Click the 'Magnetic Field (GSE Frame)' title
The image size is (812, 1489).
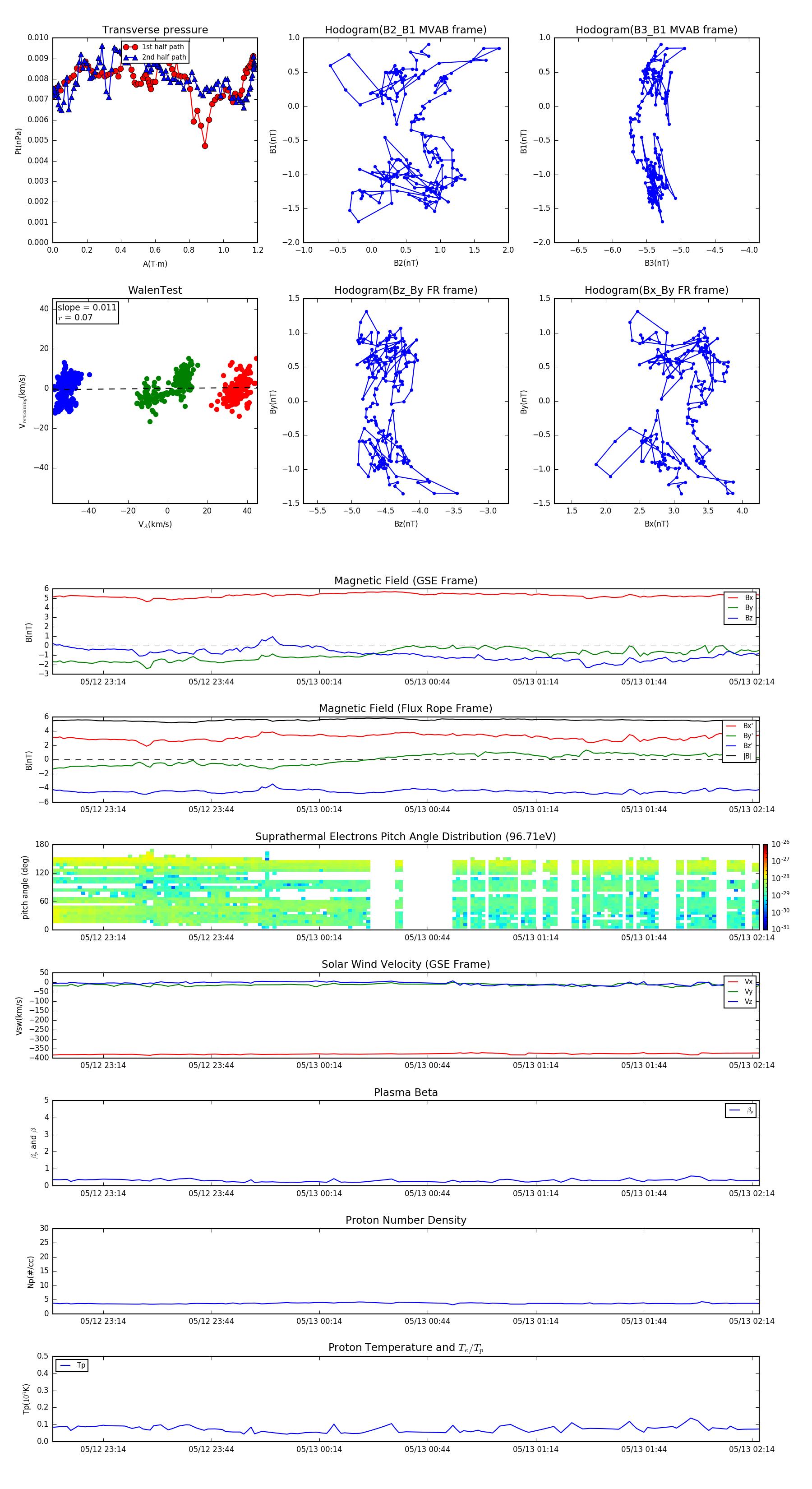coord(406,580)
